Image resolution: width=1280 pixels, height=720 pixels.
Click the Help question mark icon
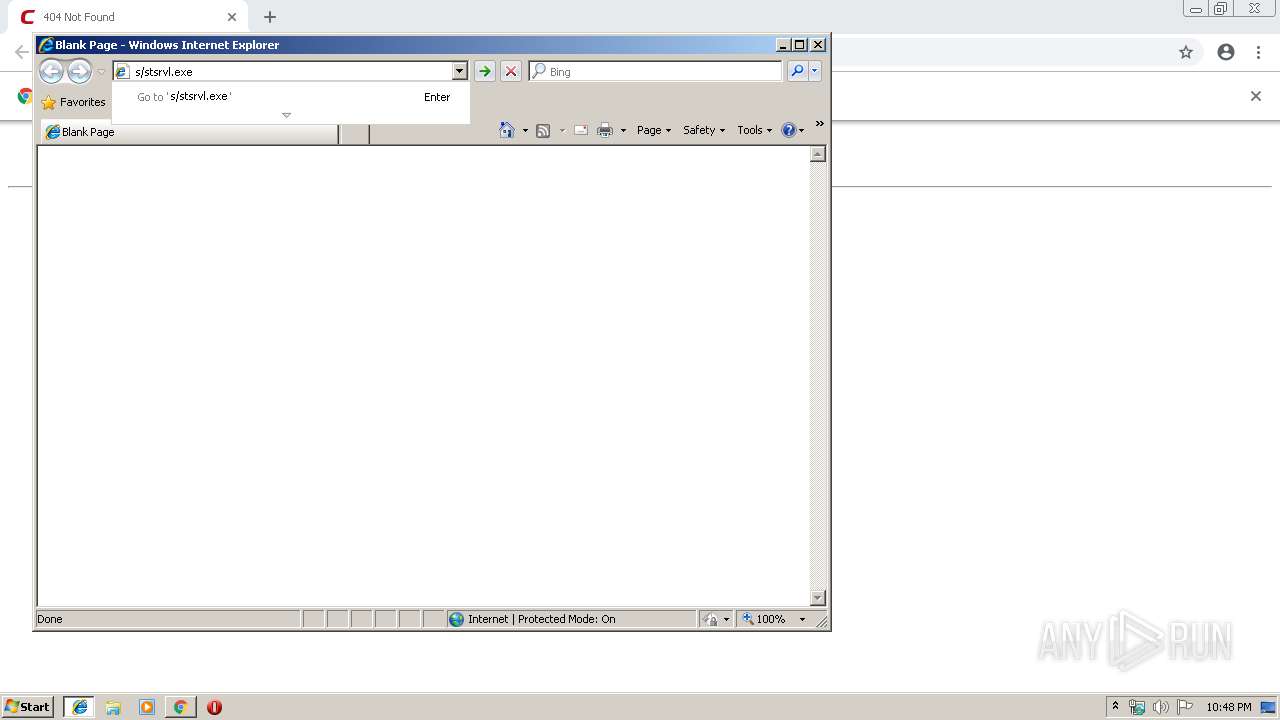(788, 130)
